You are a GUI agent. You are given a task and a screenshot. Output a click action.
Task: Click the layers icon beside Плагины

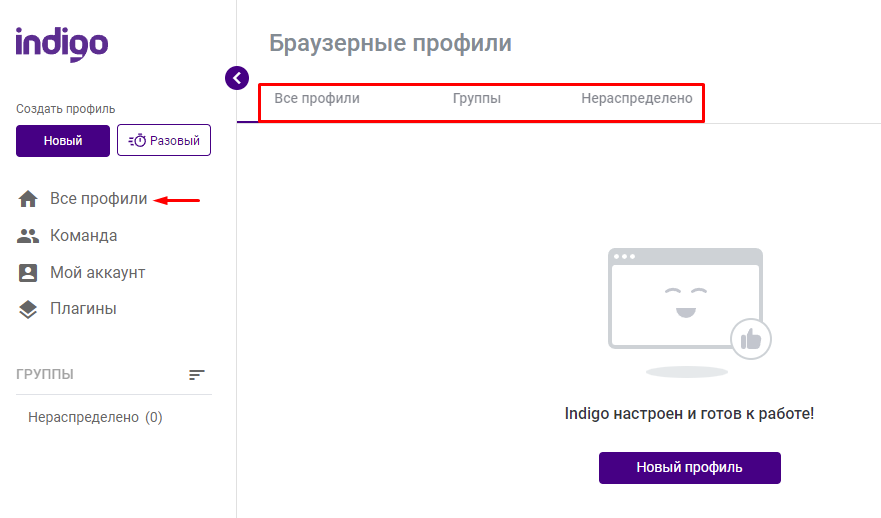[28, 310]
